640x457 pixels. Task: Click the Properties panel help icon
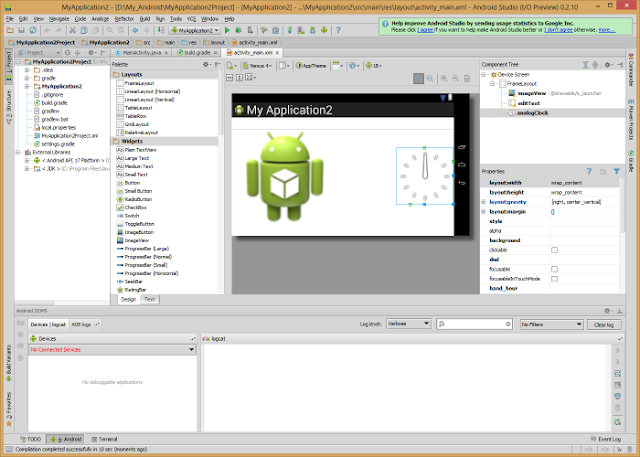pyautogui.click(x=589, y=172)
